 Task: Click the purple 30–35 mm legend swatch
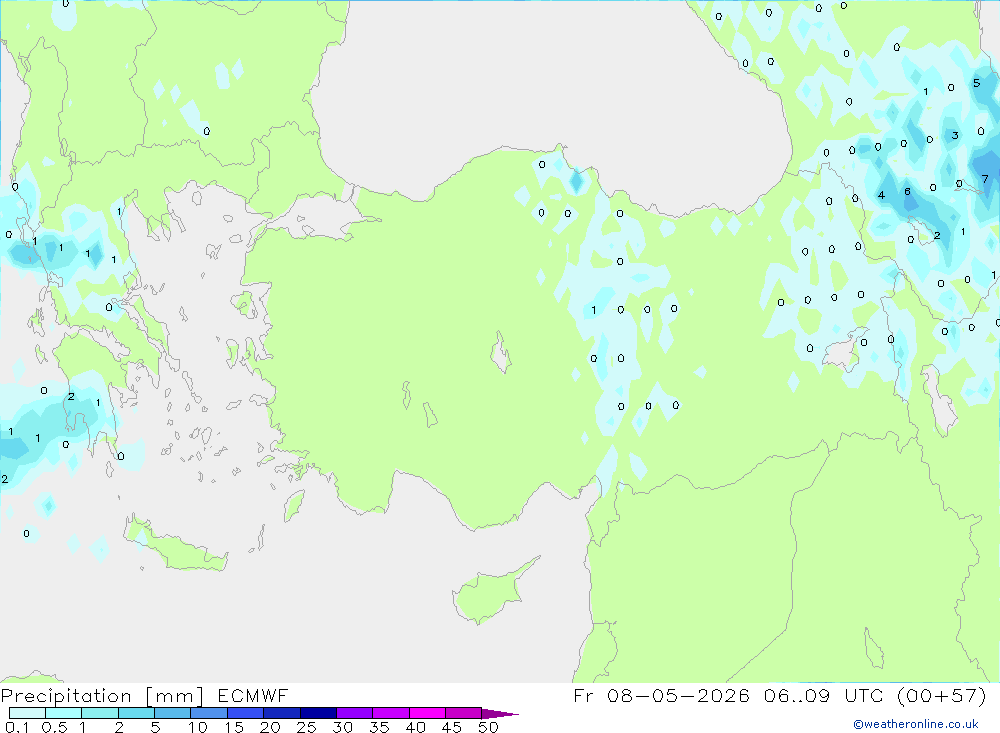pos(354,713)
